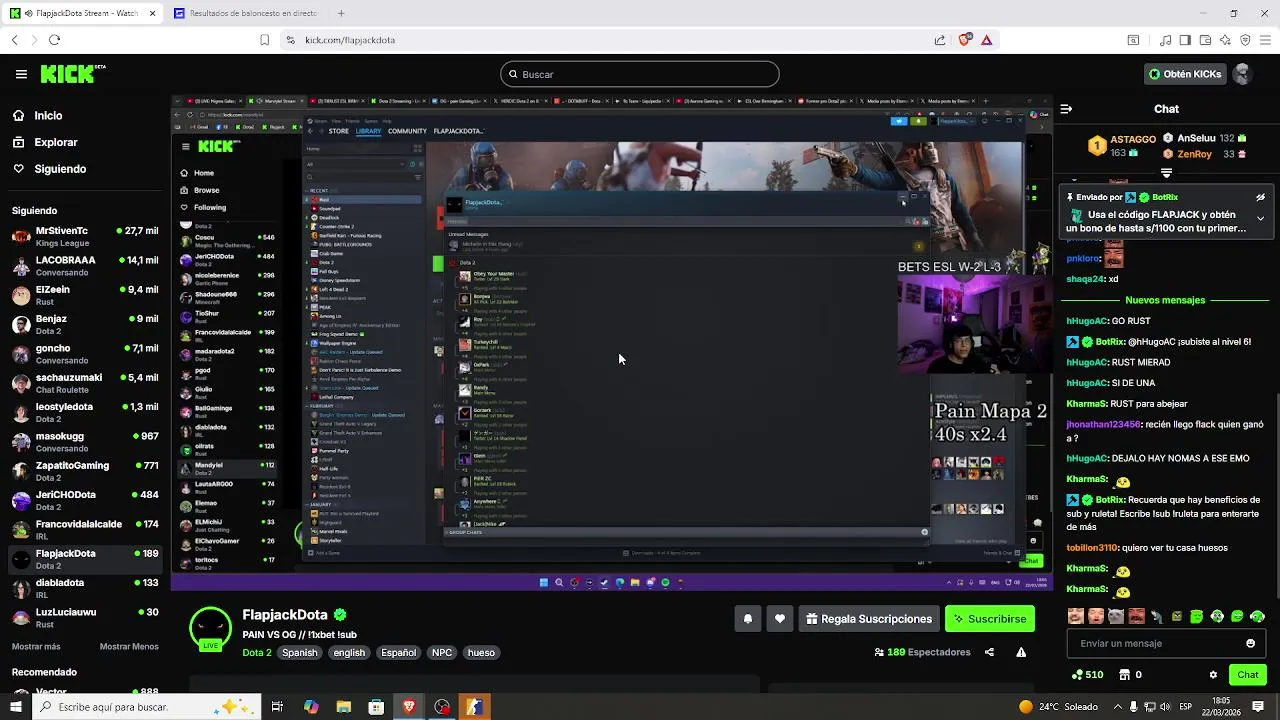Open a new browser tab
This screenshot has width=1280, height=720.
(341, 13)
